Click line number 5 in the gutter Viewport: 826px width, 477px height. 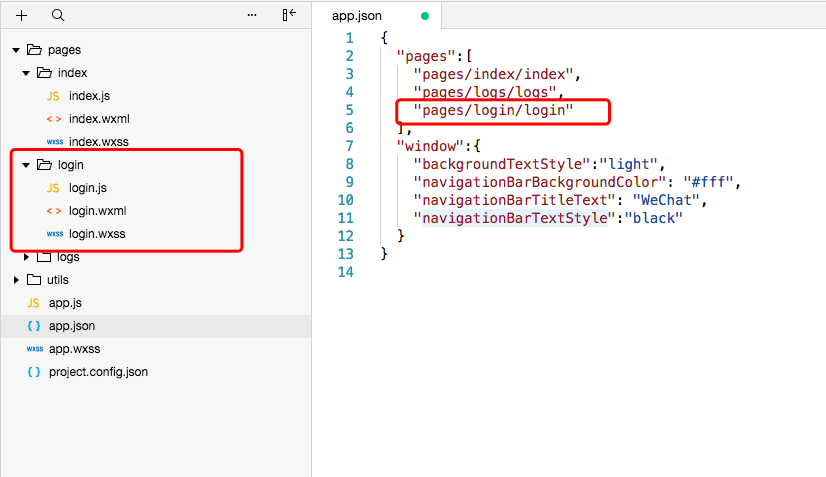pyautogui.click(x=349, y=110)
